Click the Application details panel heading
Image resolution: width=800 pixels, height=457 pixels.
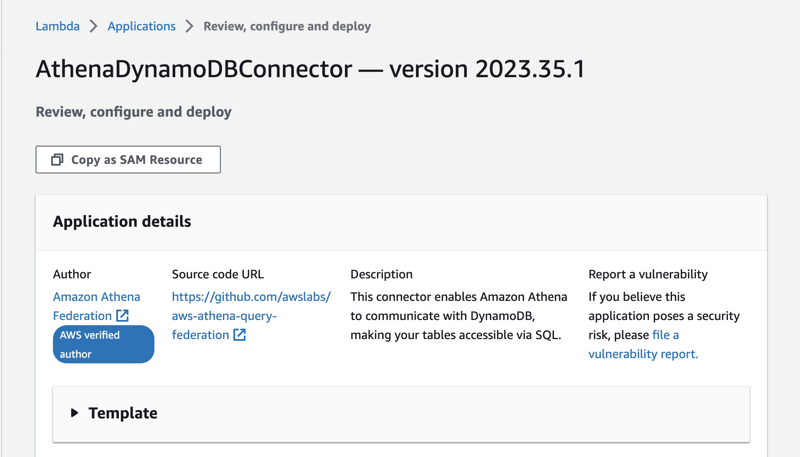[122, 222]
